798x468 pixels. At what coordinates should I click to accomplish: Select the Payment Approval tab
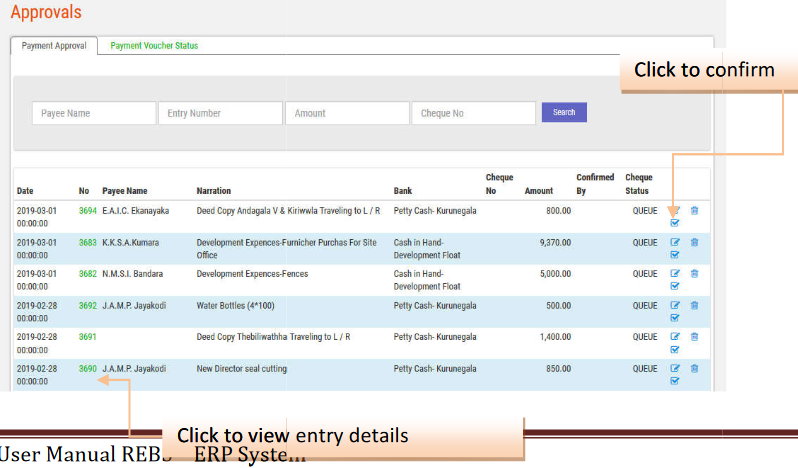tap(54, 46)
